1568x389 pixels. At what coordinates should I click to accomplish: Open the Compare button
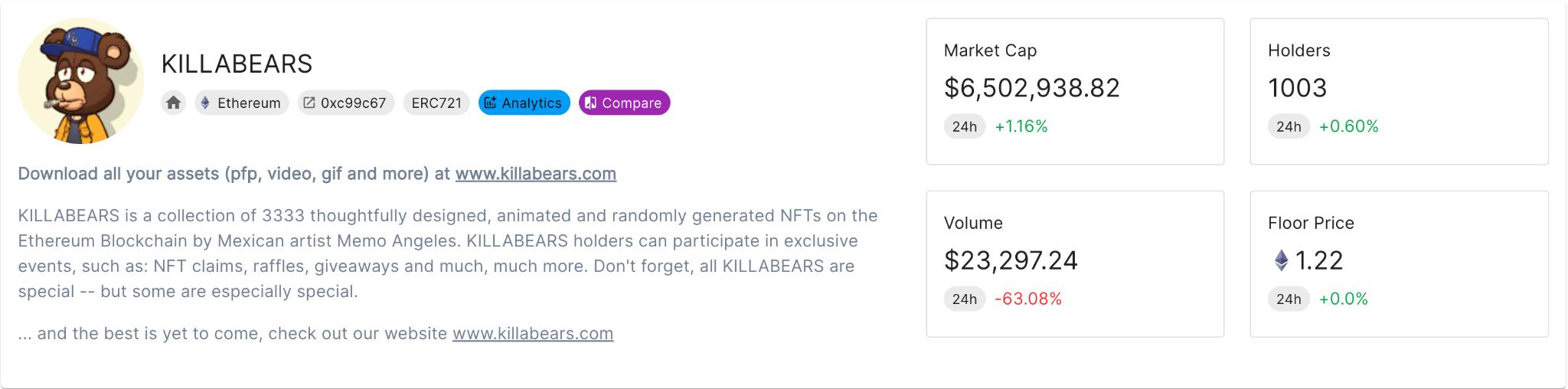click(625, 103)
